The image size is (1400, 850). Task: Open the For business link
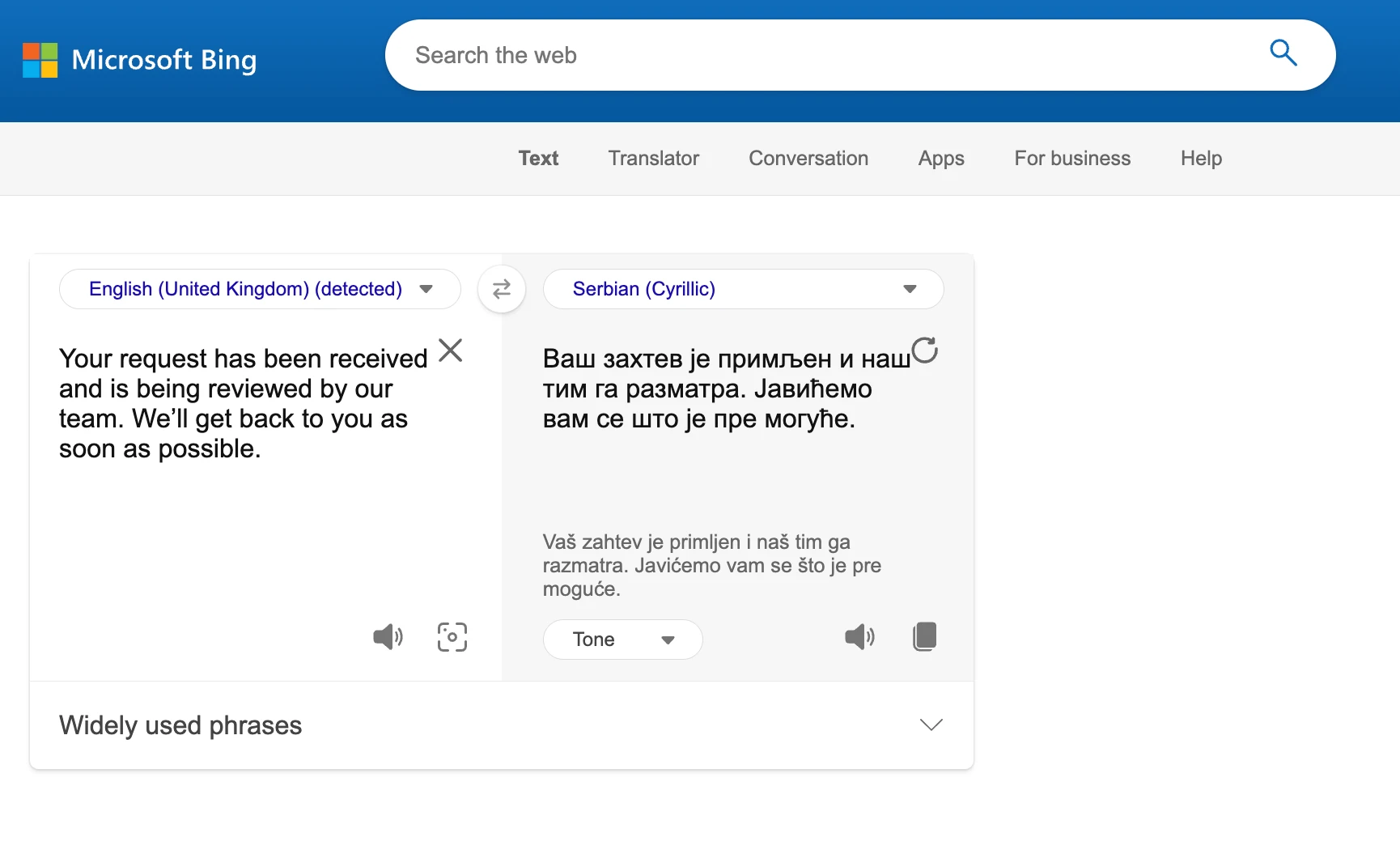[x=1071, y=159]
